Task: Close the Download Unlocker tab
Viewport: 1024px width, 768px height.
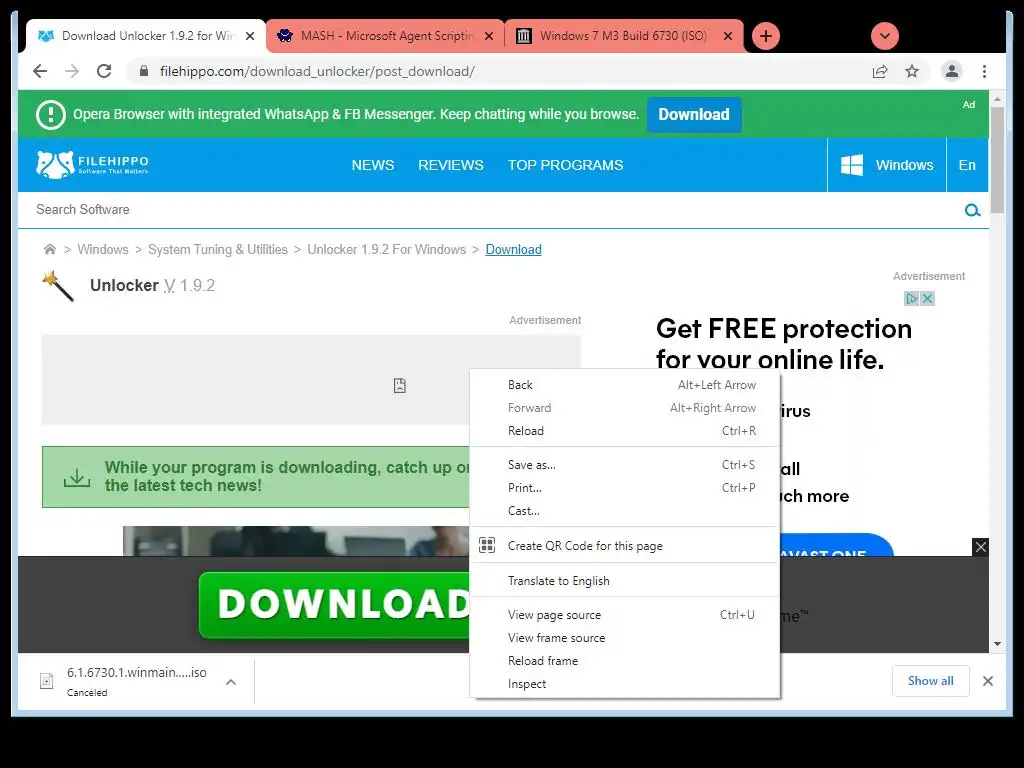Action: point(250,36)
